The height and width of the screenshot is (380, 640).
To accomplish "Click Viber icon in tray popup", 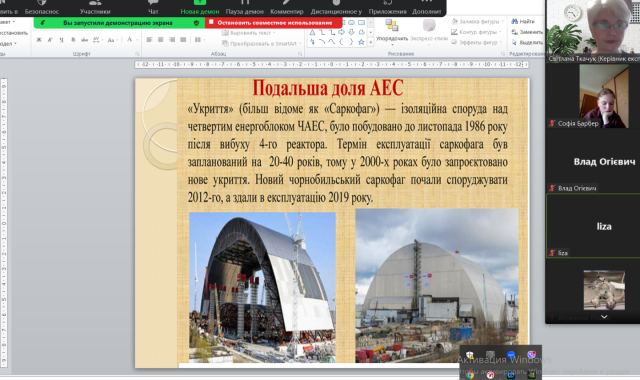I will tap(531, 355).
